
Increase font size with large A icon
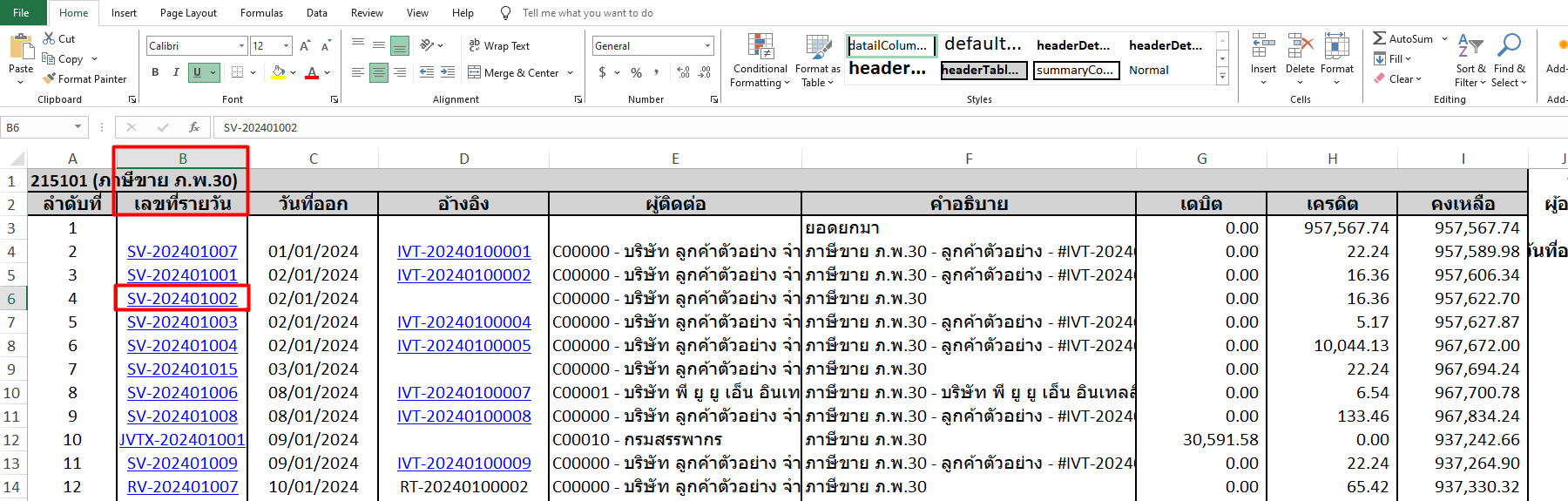tap(305, 45)
